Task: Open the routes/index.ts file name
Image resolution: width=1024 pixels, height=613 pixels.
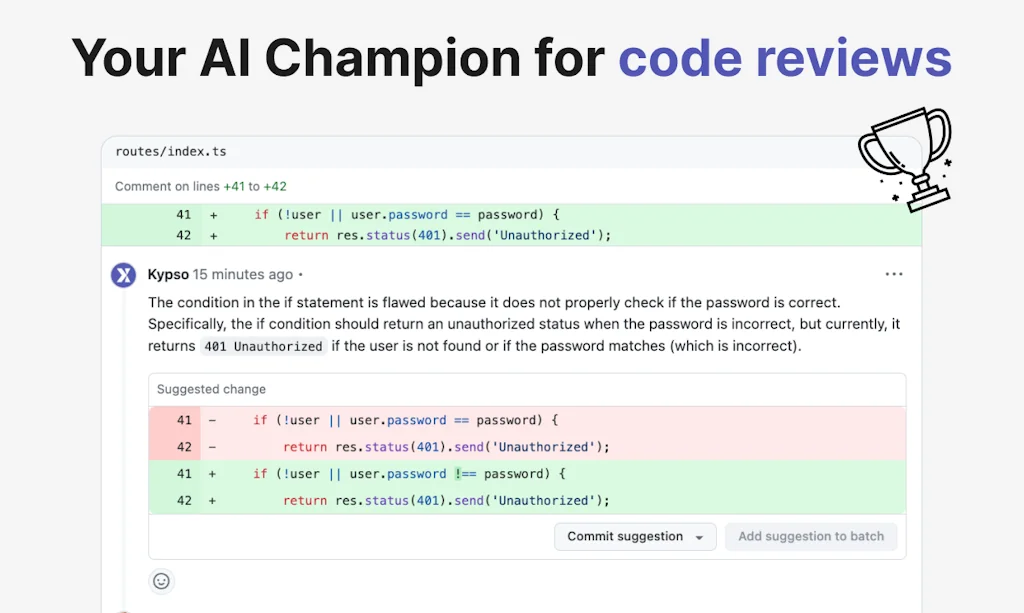Action: [171, 152]
